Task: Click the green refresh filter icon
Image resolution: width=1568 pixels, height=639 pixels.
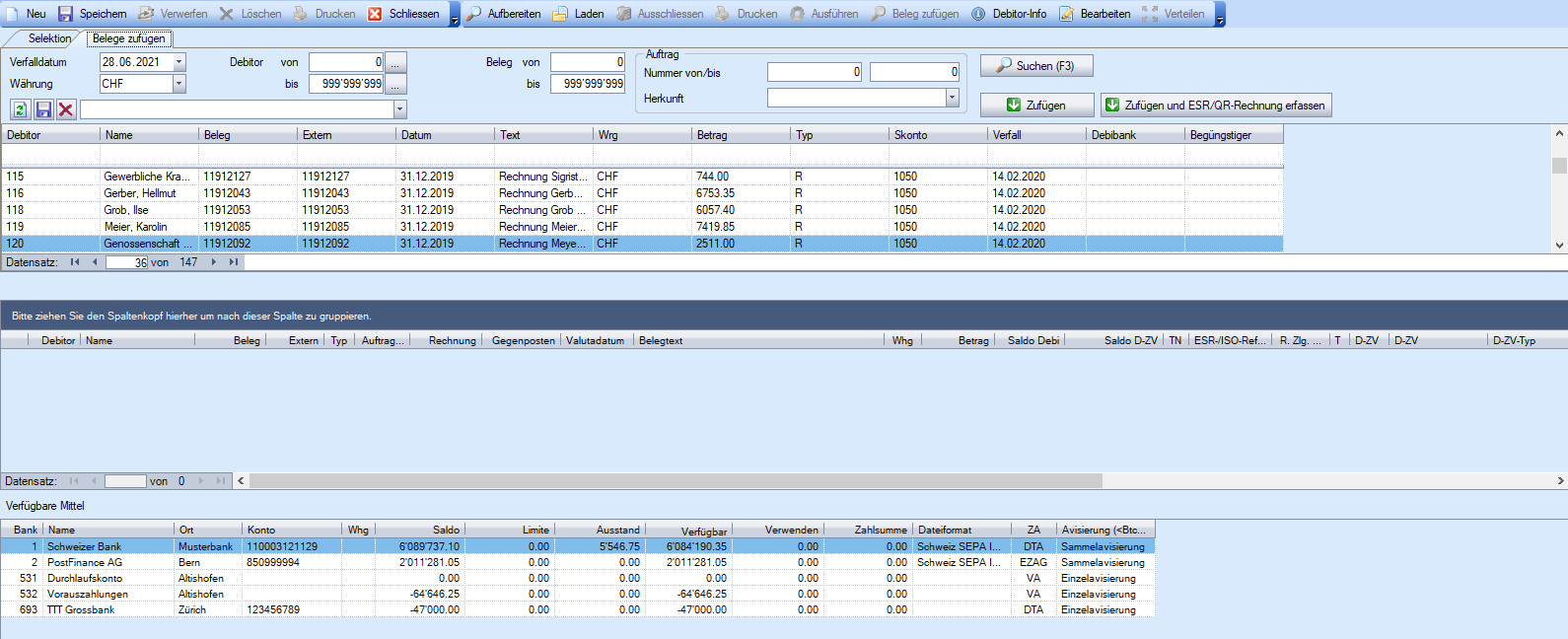Action: point(20,109)
